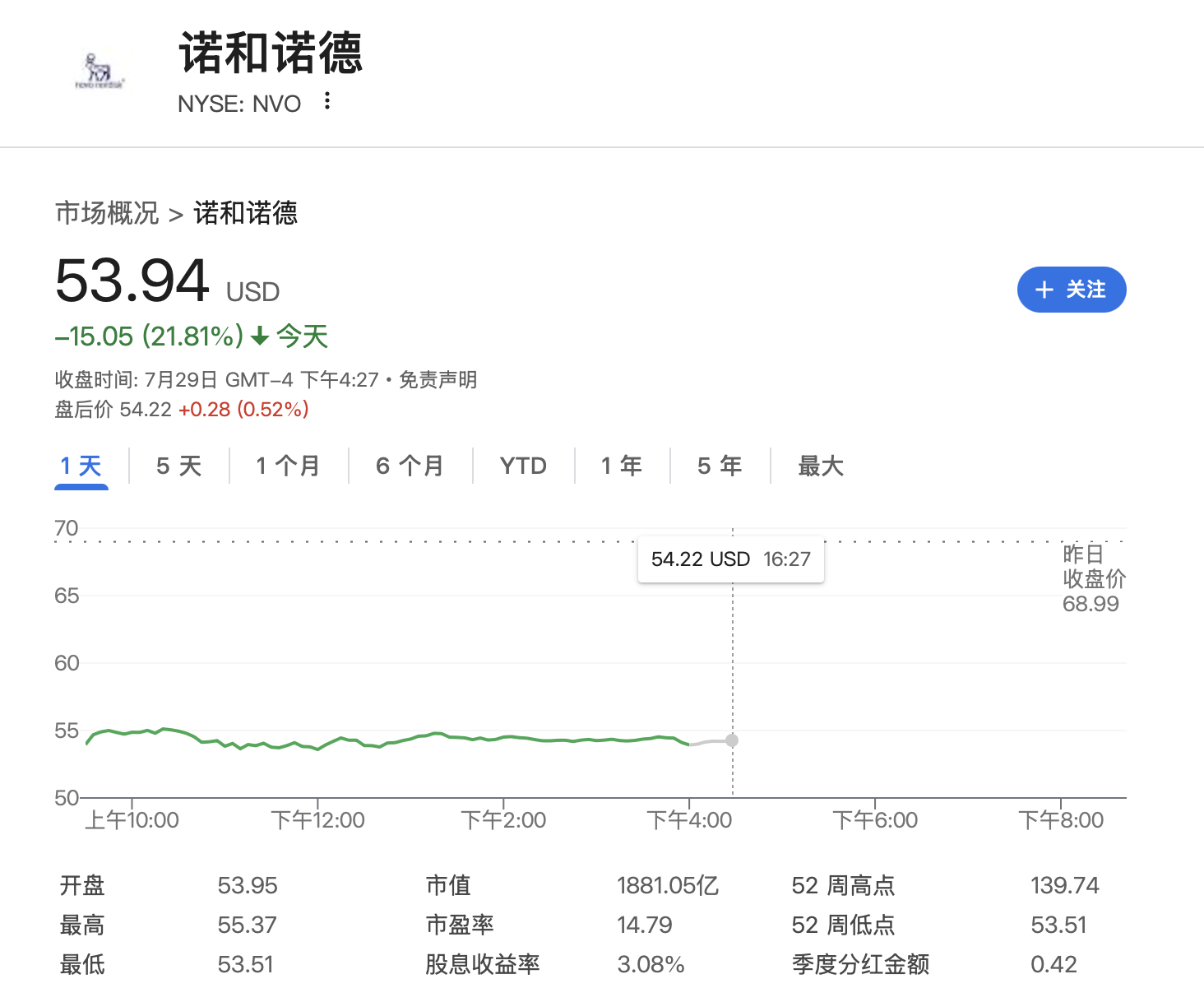The image size is (1204, 1002).
Task: Click the −15.05 (21.81%) daily change
Action: pos(150,336)
